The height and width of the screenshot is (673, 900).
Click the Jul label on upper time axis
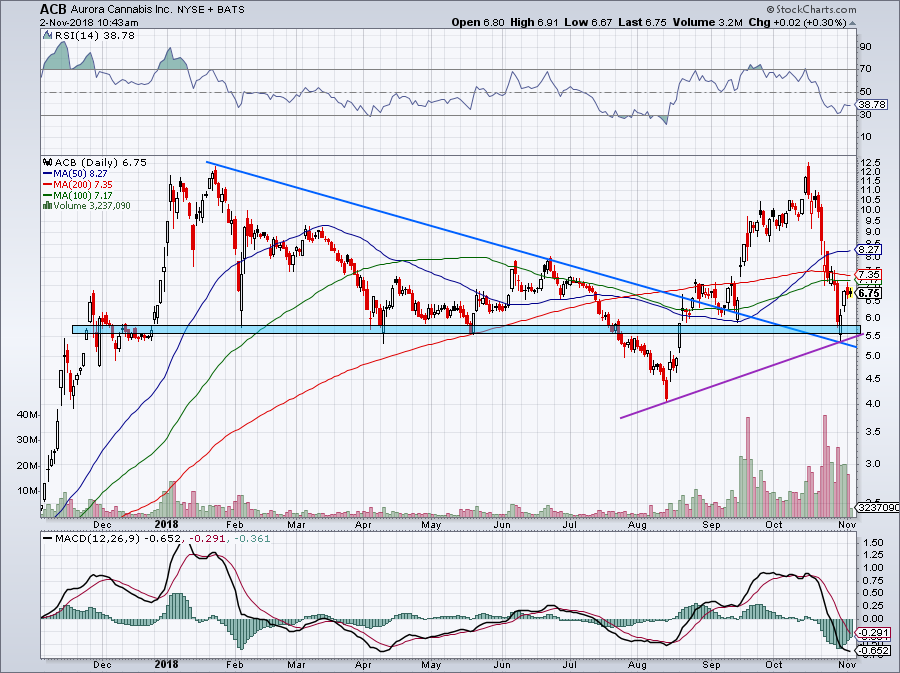click(x=569, y=524)
